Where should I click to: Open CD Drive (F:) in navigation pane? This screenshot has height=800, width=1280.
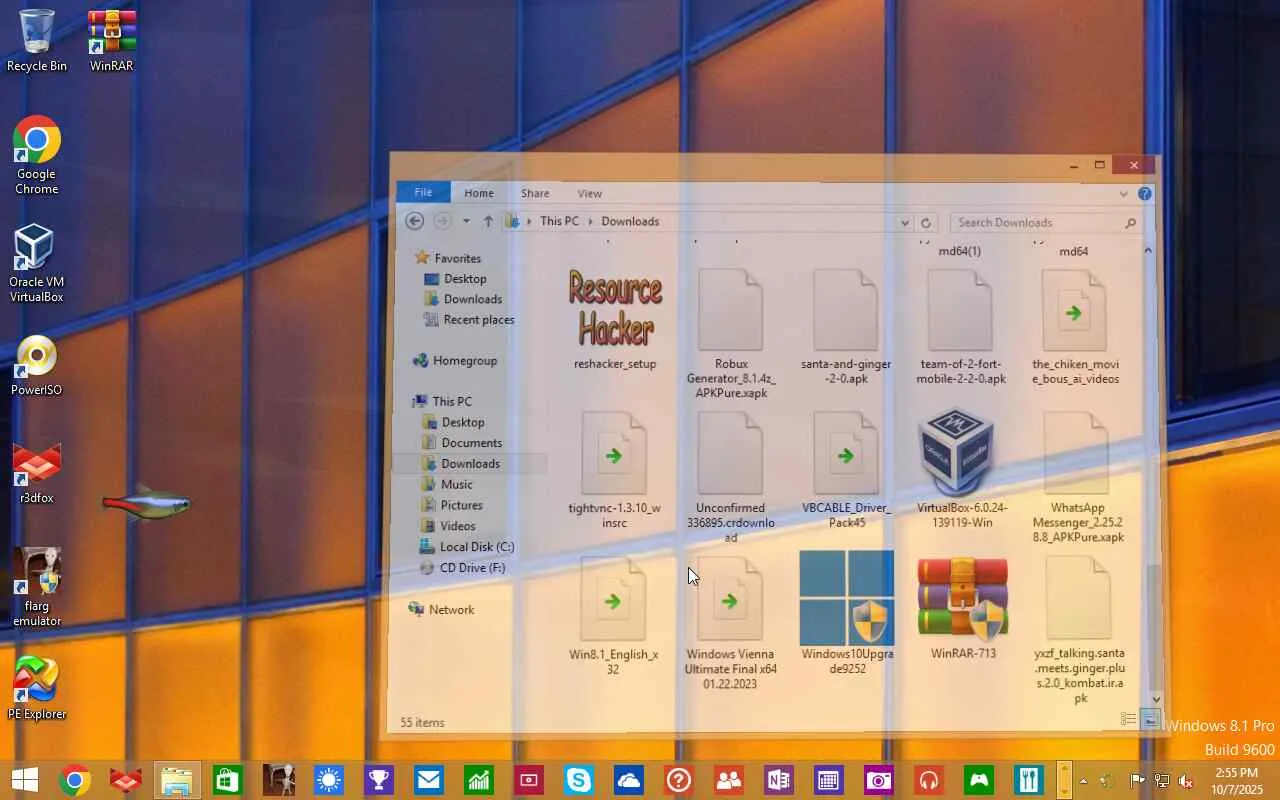(472, 568)
